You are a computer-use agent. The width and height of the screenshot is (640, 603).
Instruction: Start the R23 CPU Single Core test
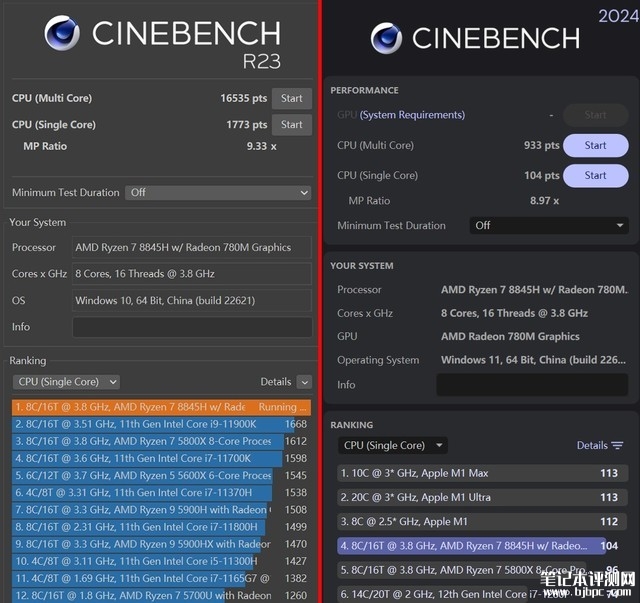point(292,125)
